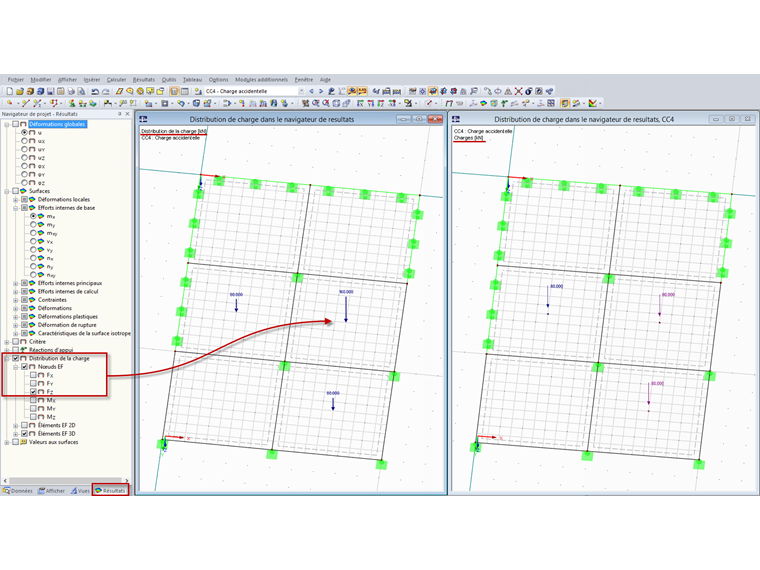Image resolution: width=760 pixels, height=570 pixels.
Task: Click the Print preview icon
Action: [x=81, y=91]
